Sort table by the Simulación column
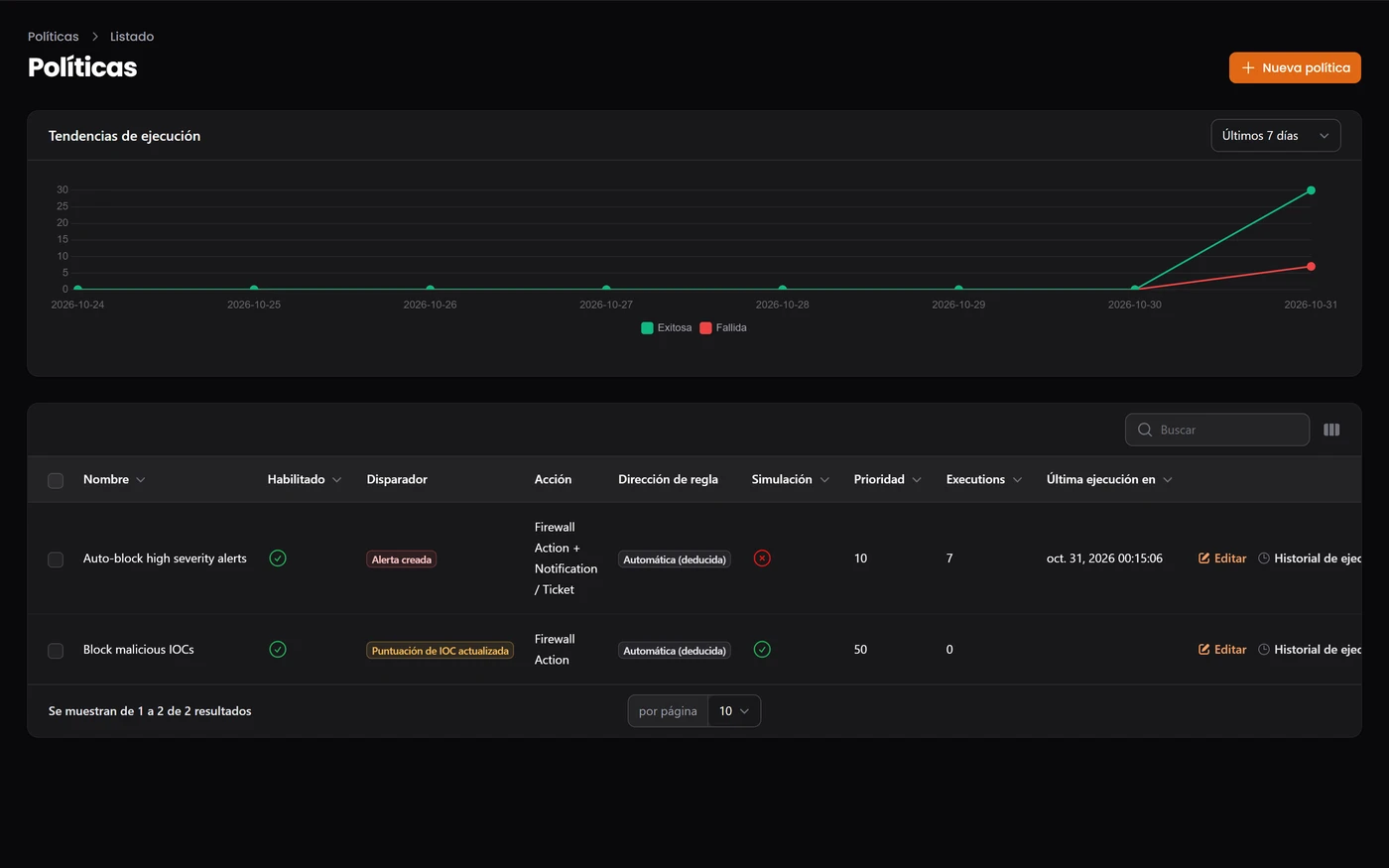Viewport: 1389px width, 868px height. click(791, 479)
